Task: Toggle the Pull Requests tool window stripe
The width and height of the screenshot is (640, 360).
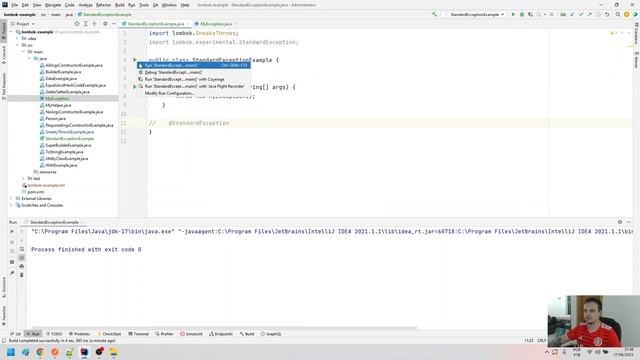Action: tap(4, 86)
